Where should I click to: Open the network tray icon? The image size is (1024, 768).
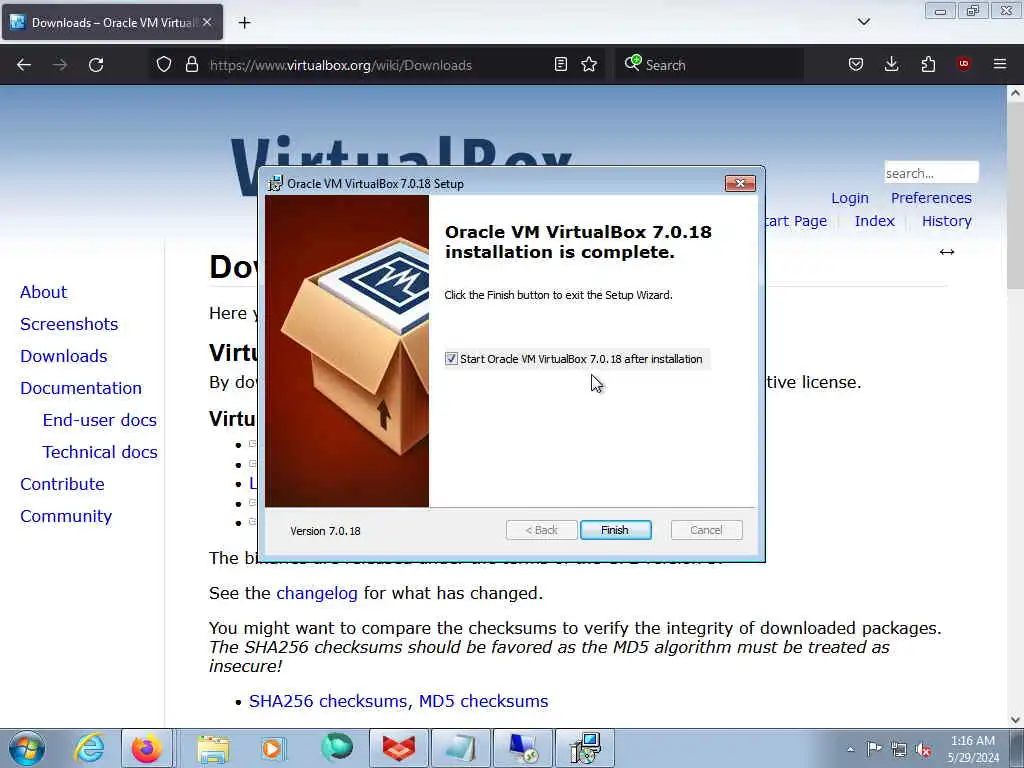pos(899,749)
